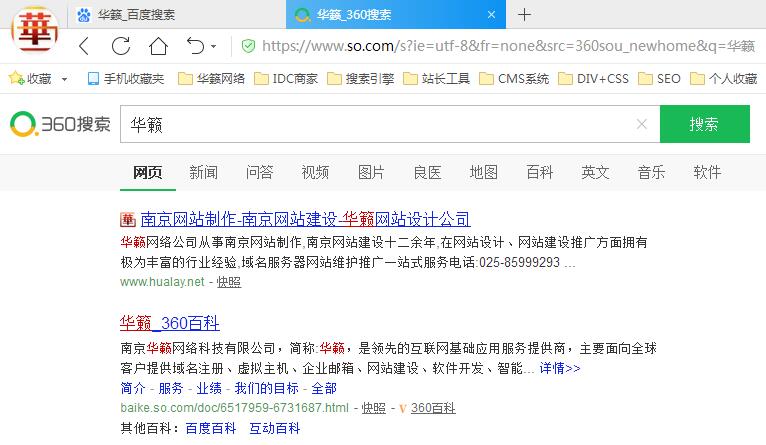Open 快照 for the baike.so.com result

(374, 408)
